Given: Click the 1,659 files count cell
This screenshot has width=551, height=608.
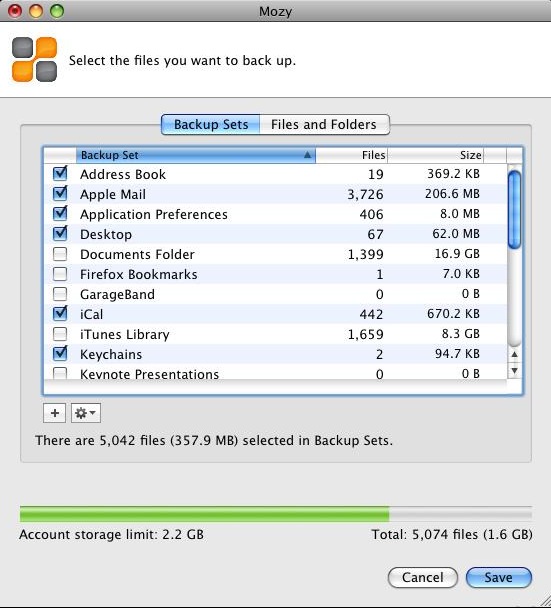Looking at the screenshot, I should [365, 335].
